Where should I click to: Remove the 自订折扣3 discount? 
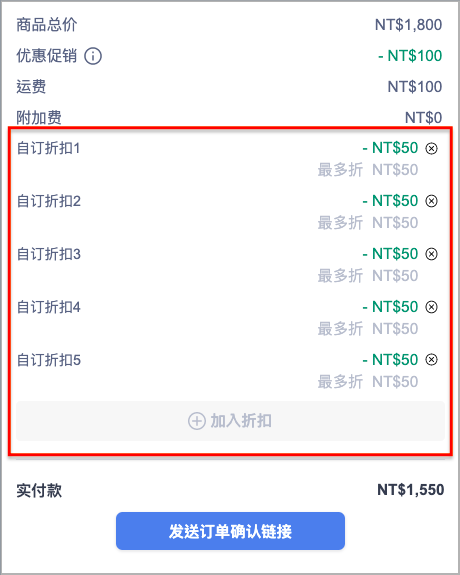431,254
